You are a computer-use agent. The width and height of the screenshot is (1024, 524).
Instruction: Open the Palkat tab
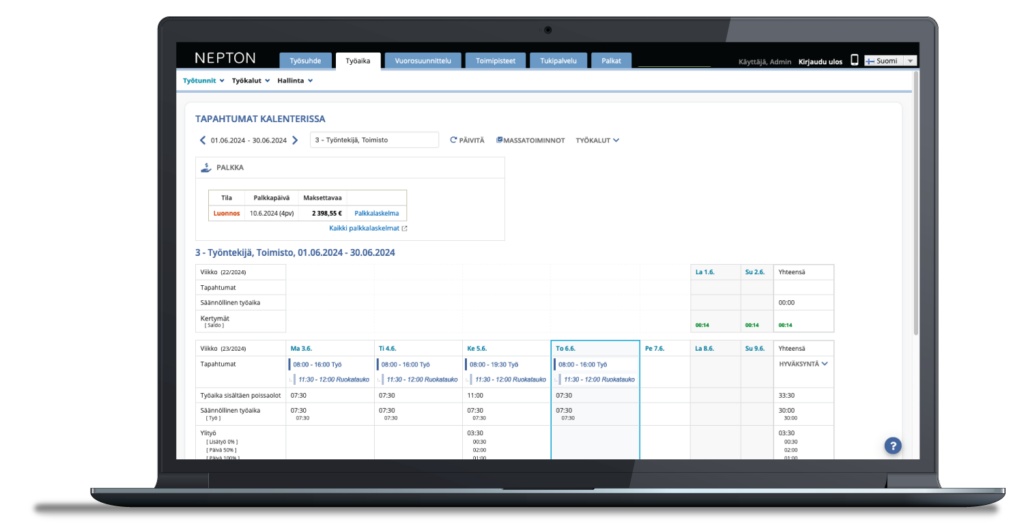[x=611, y=61]
